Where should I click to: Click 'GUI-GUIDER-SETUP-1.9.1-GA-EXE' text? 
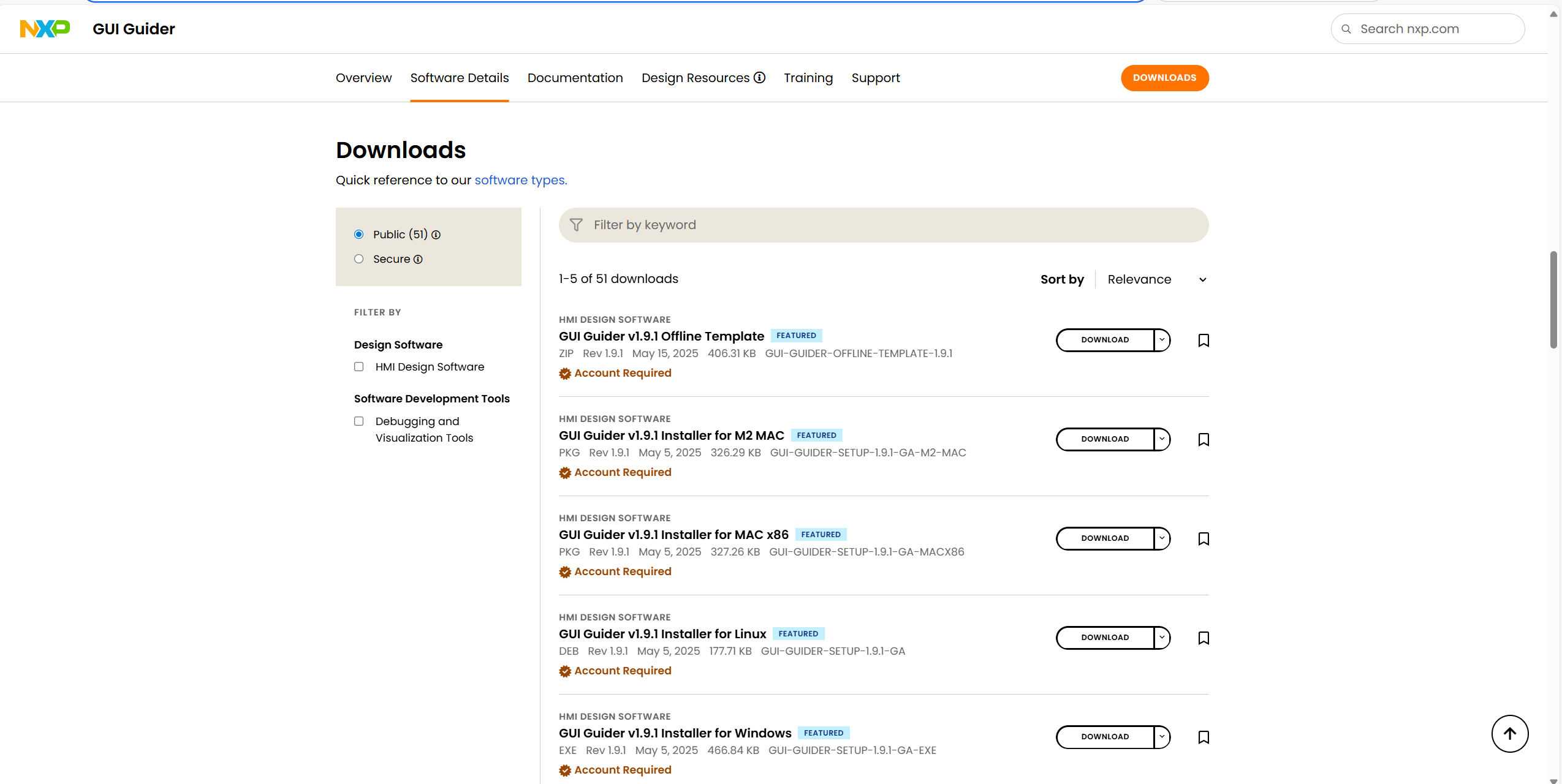pyautogui.click(x=852, y=750)
